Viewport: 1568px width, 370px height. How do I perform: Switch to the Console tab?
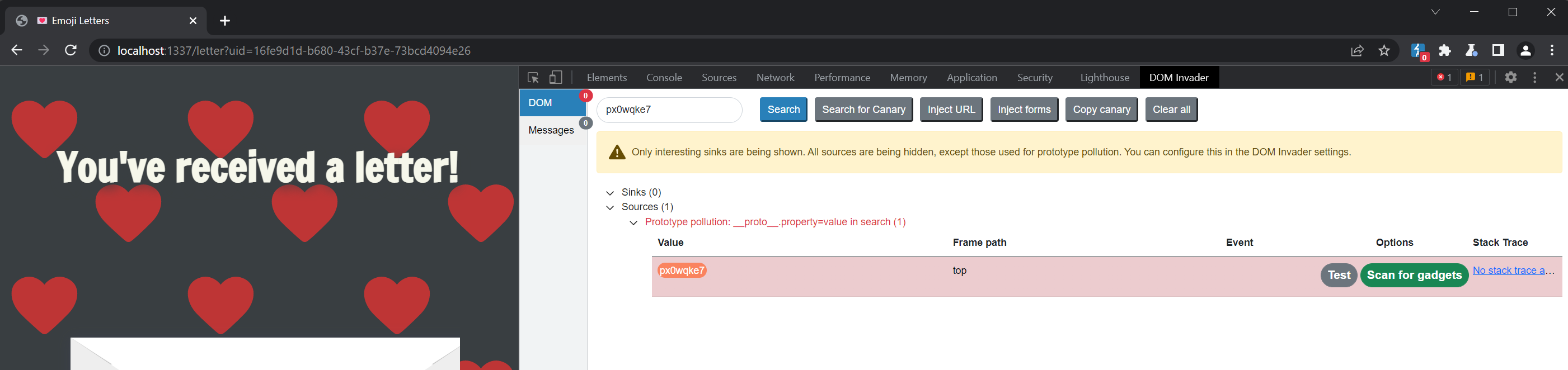click(x=664, y=78)
